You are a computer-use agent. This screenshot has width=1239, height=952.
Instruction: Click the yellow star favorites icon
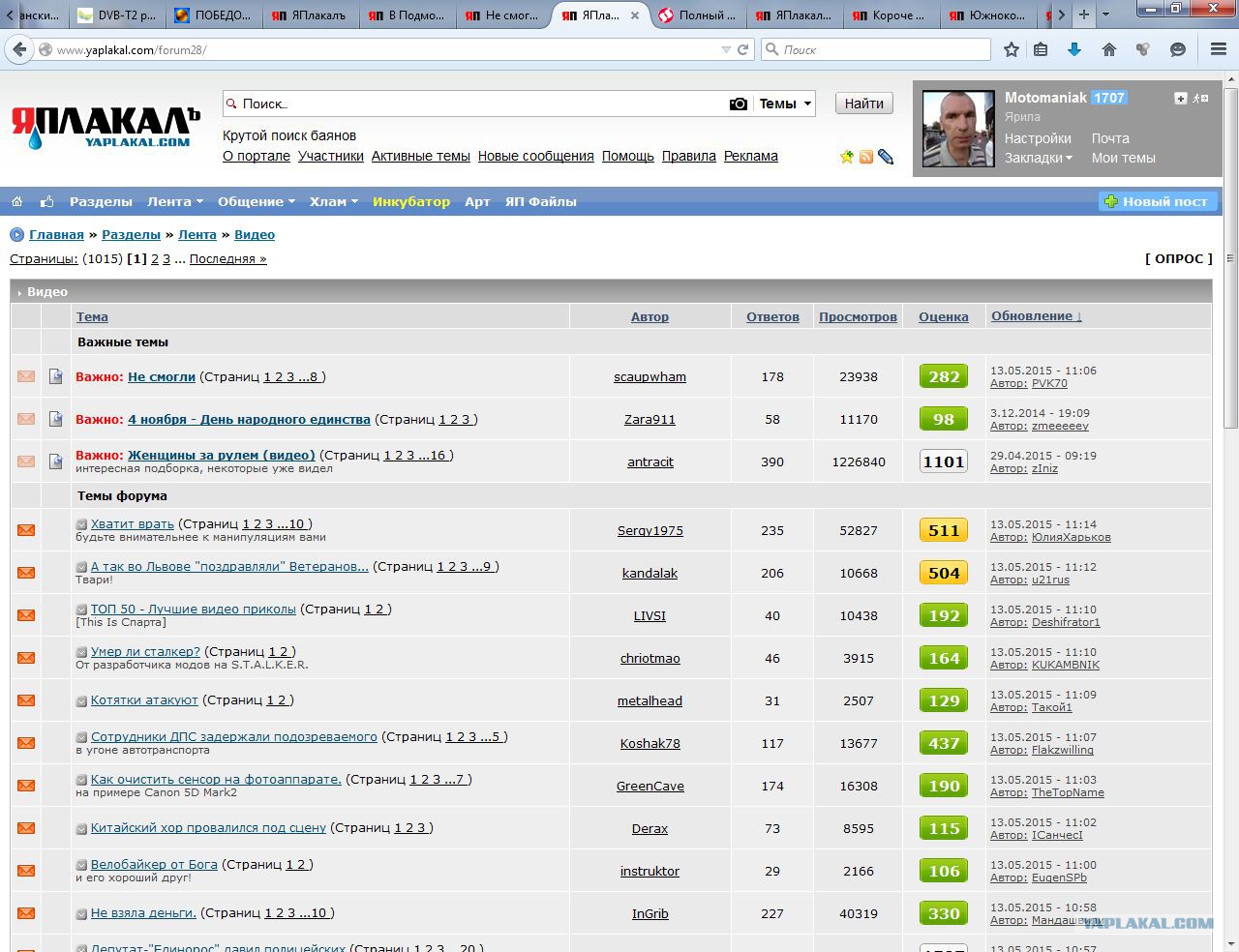coord(847,157)
